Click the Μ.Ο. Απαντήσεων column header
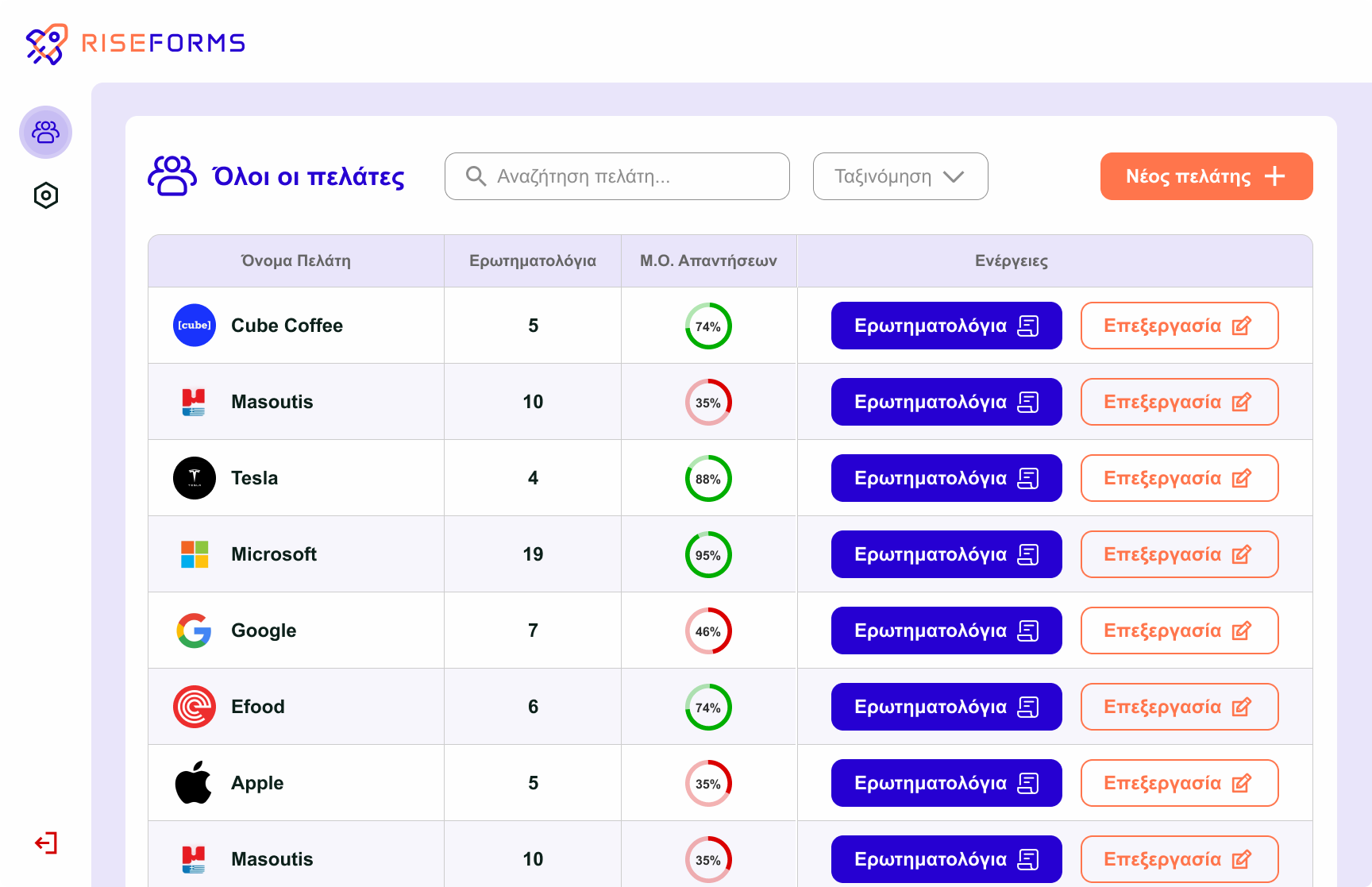This screenshot has height=887, width=1372. tap(708, 261)
